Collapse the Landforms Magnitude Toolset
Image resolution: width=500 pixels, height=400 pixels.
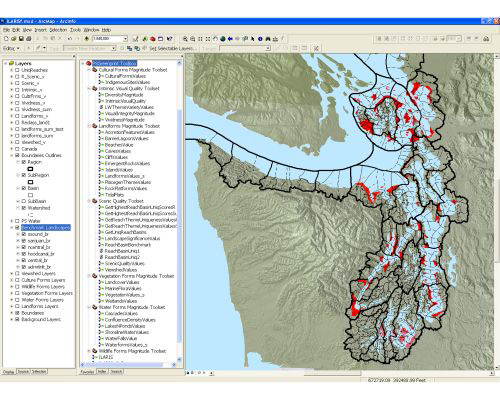89,126
